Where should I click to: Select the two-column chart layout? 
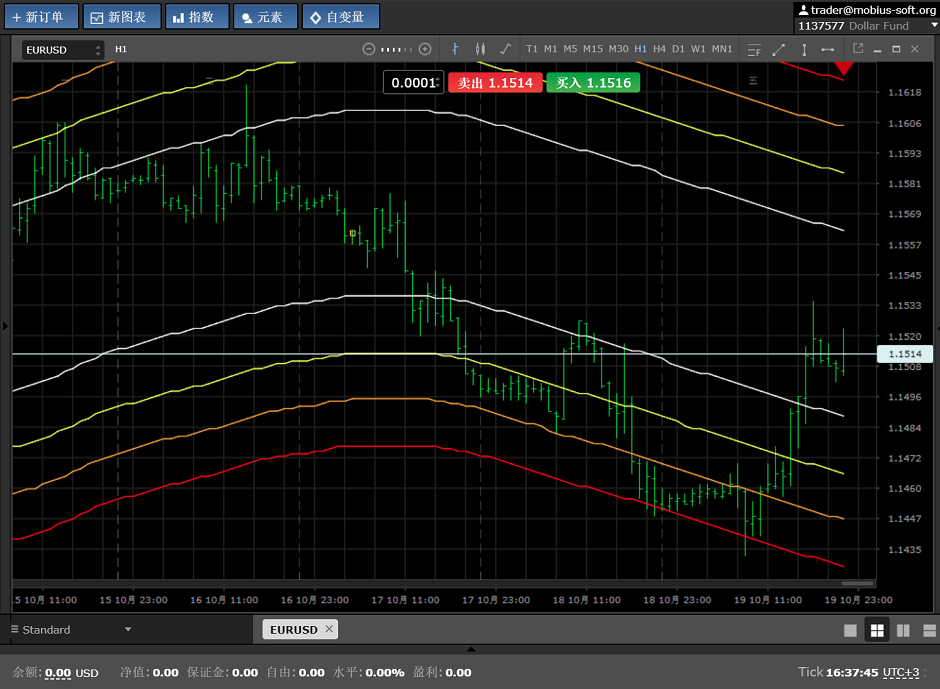coord(903,630)
